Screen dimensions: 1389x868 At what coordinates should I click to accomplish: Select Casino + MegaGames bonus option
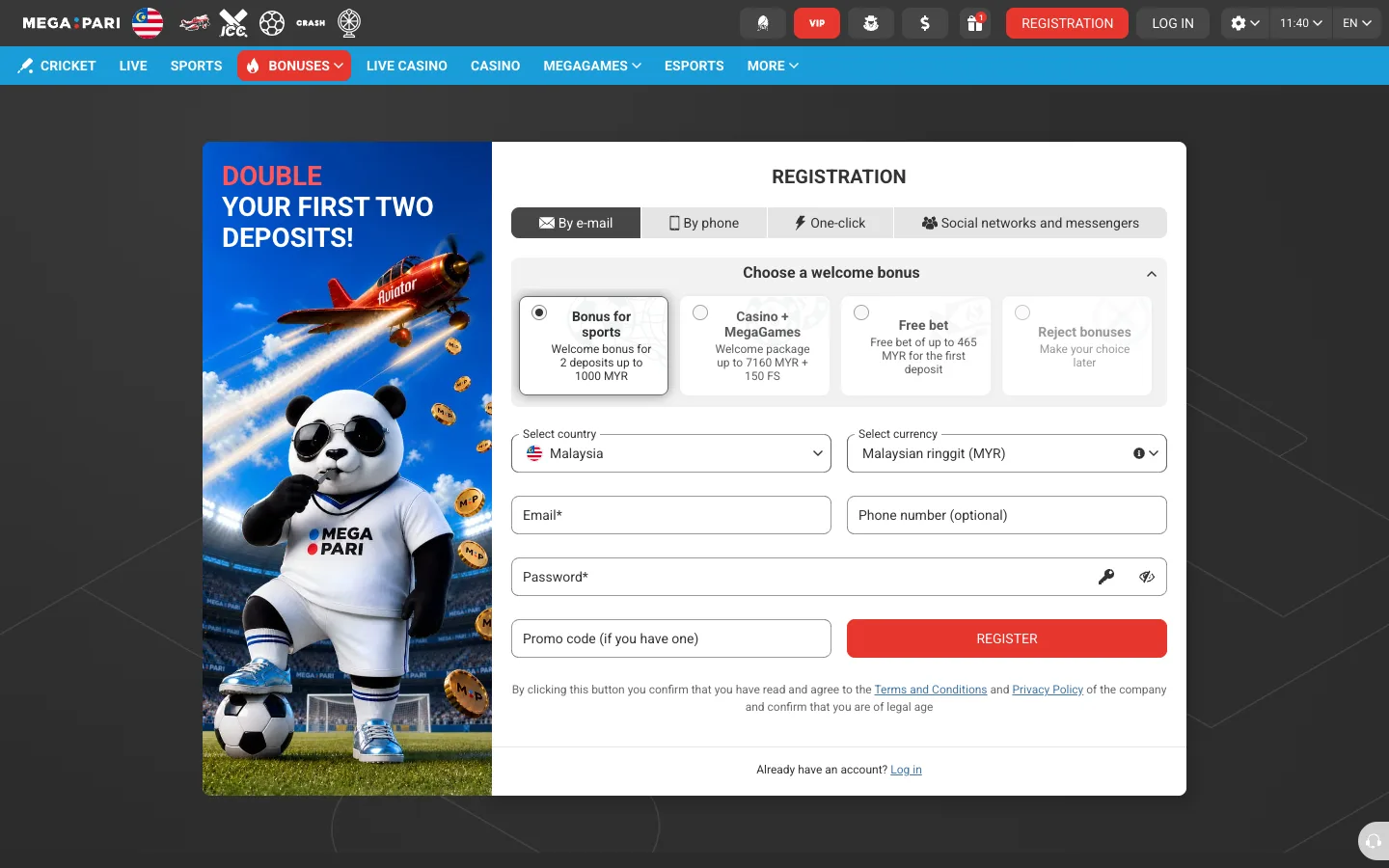754,345
